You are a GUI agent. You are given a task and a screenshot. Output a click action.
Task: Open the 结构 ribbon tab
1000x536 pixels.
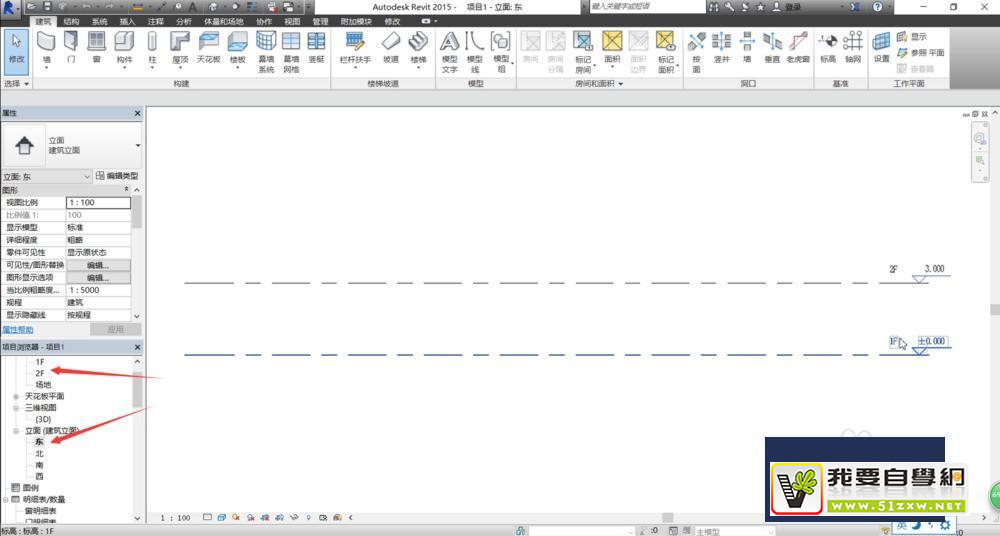click(71, 21)
